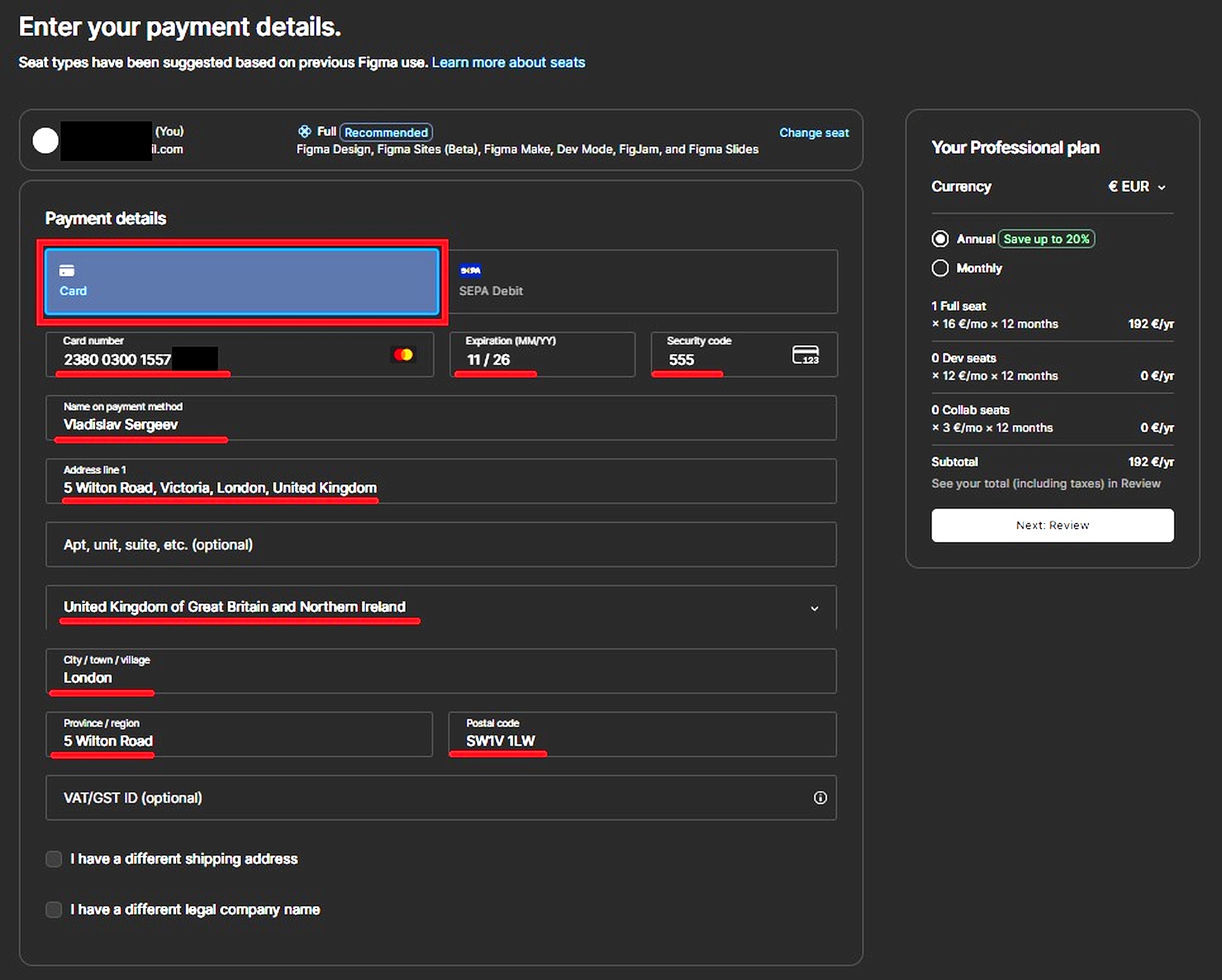Check 'I have a different shipping address'
Image resolution: width=1222 pixels, height=980 pixels.
[54, 859]
